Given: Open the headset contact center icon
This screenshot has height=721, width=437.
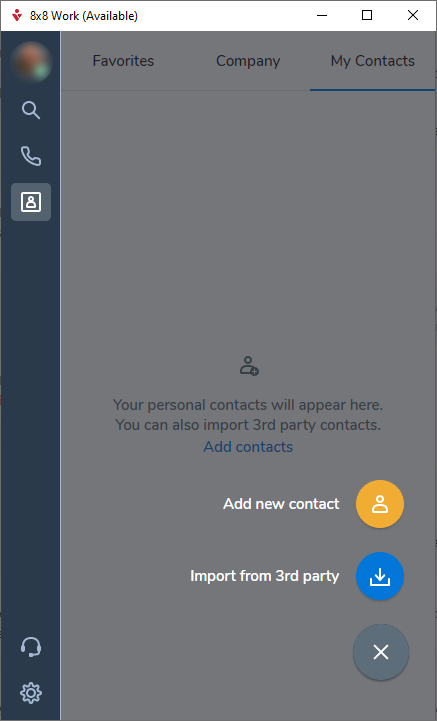Looking at the screenshot, I should (x=31, y=647).
